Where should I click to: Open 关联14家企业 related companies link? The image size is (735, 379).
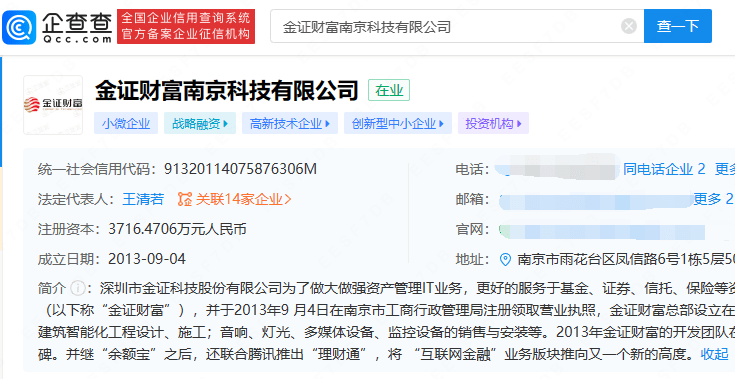[244, 199]
